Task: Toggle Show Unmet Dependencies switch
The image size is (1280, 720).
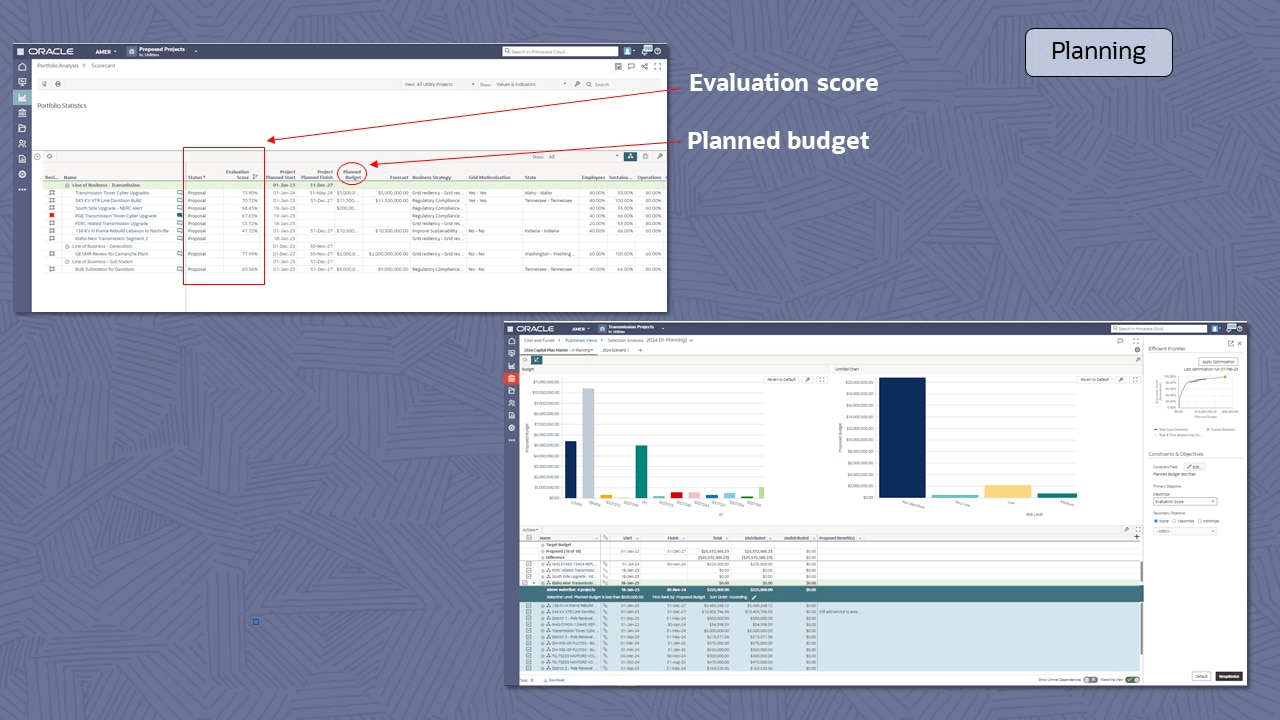Action: pyautogui.click(x=1089, y=679)
